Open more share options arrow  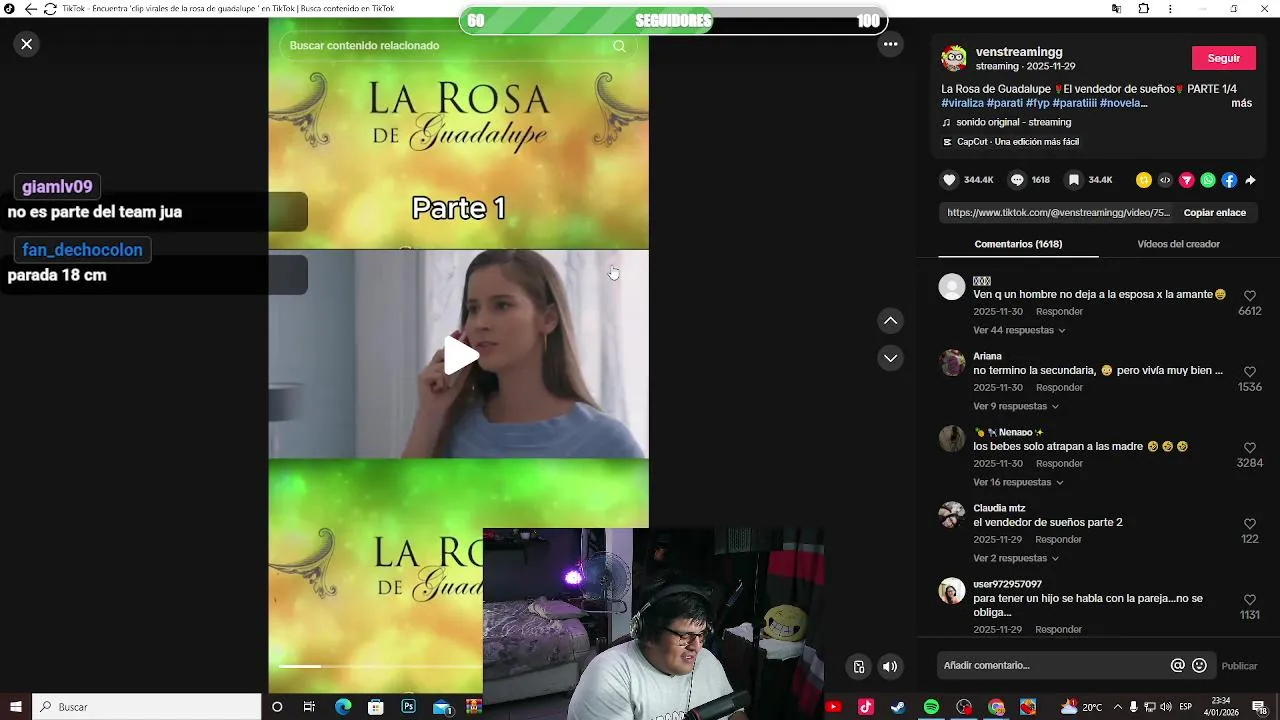[1250, 180]
